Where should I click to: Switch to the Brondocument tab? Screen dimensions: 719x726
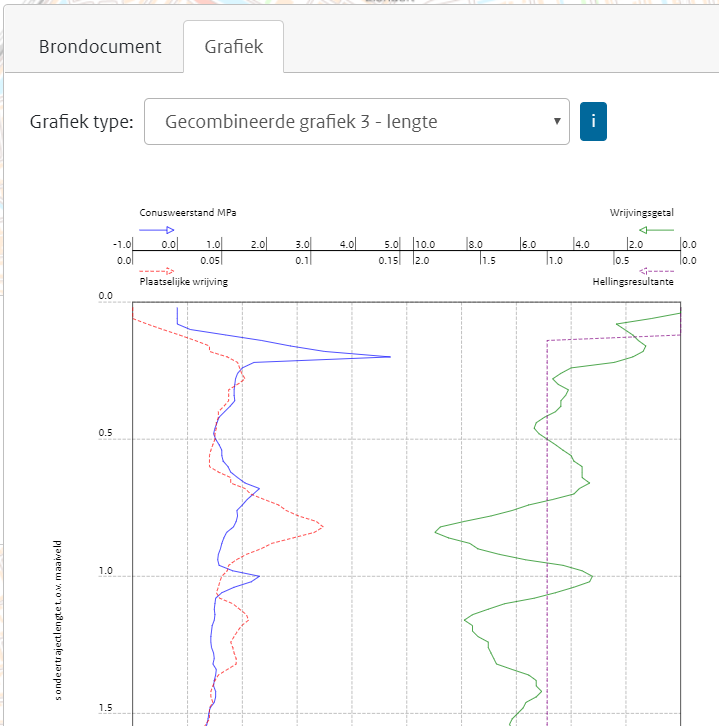point(100,47)
